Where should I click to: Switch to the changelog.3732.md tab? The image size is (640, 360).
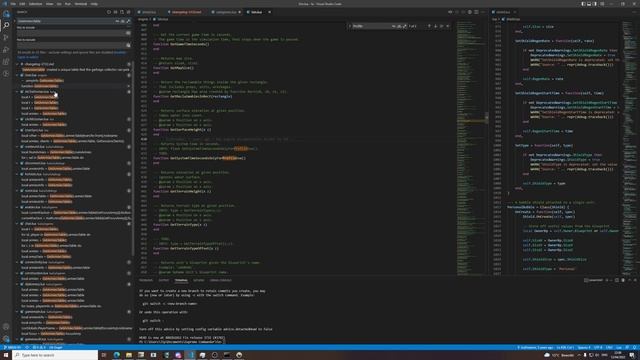[187, 12]
